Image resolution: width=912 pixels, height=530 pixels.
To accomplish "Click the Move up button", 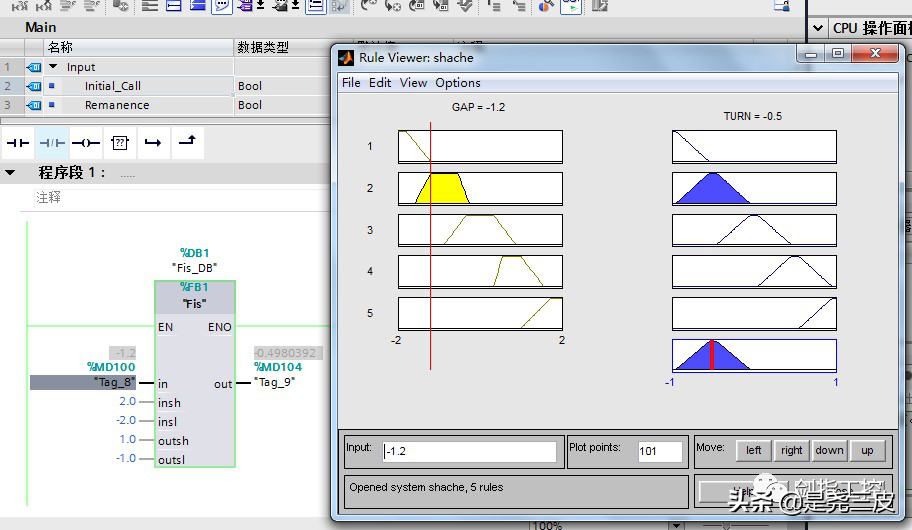I will pyautogui.click(x=867, y=450).
